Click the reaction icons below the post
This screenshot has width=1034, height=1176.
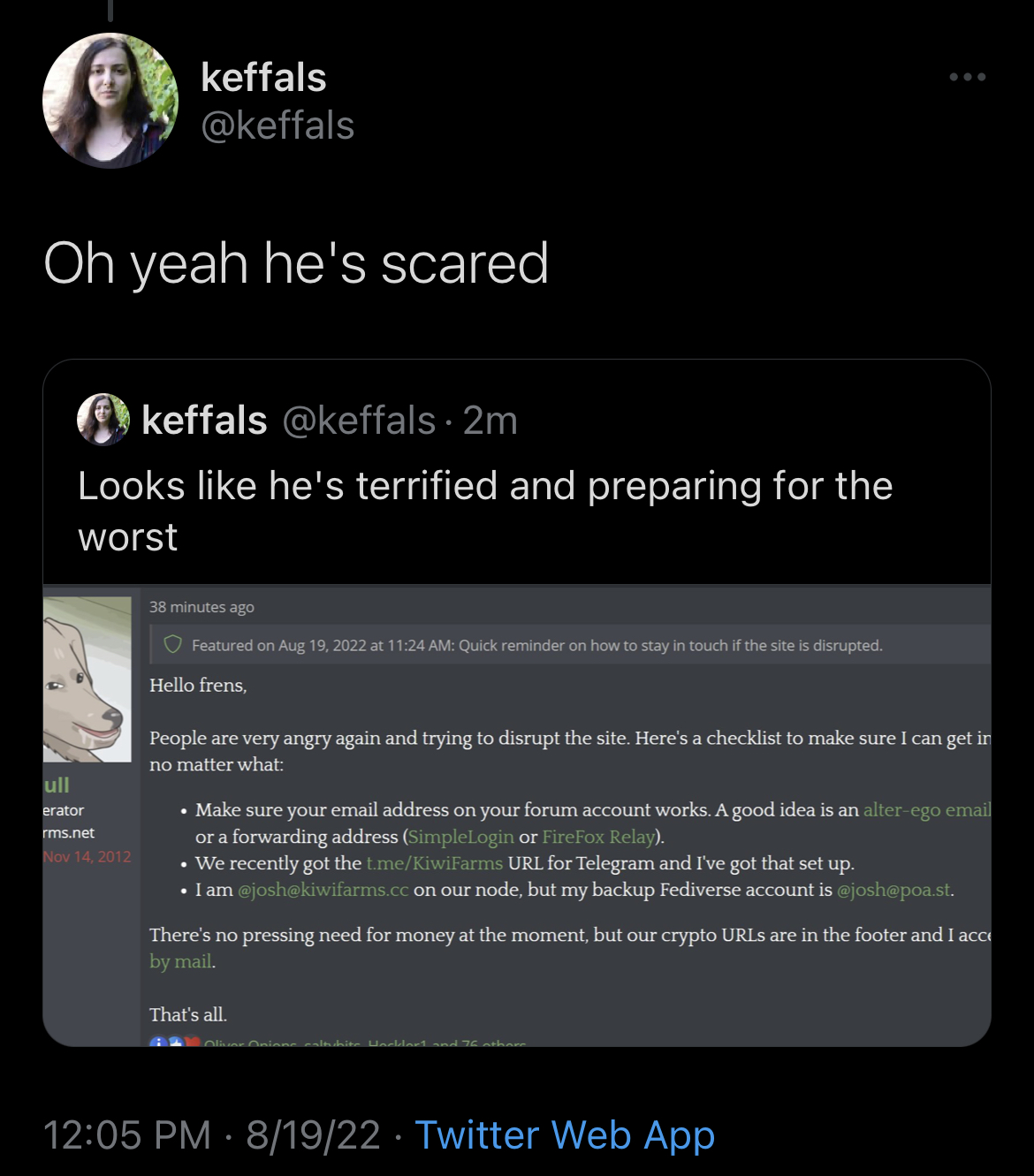click(x=175, y=1043)
